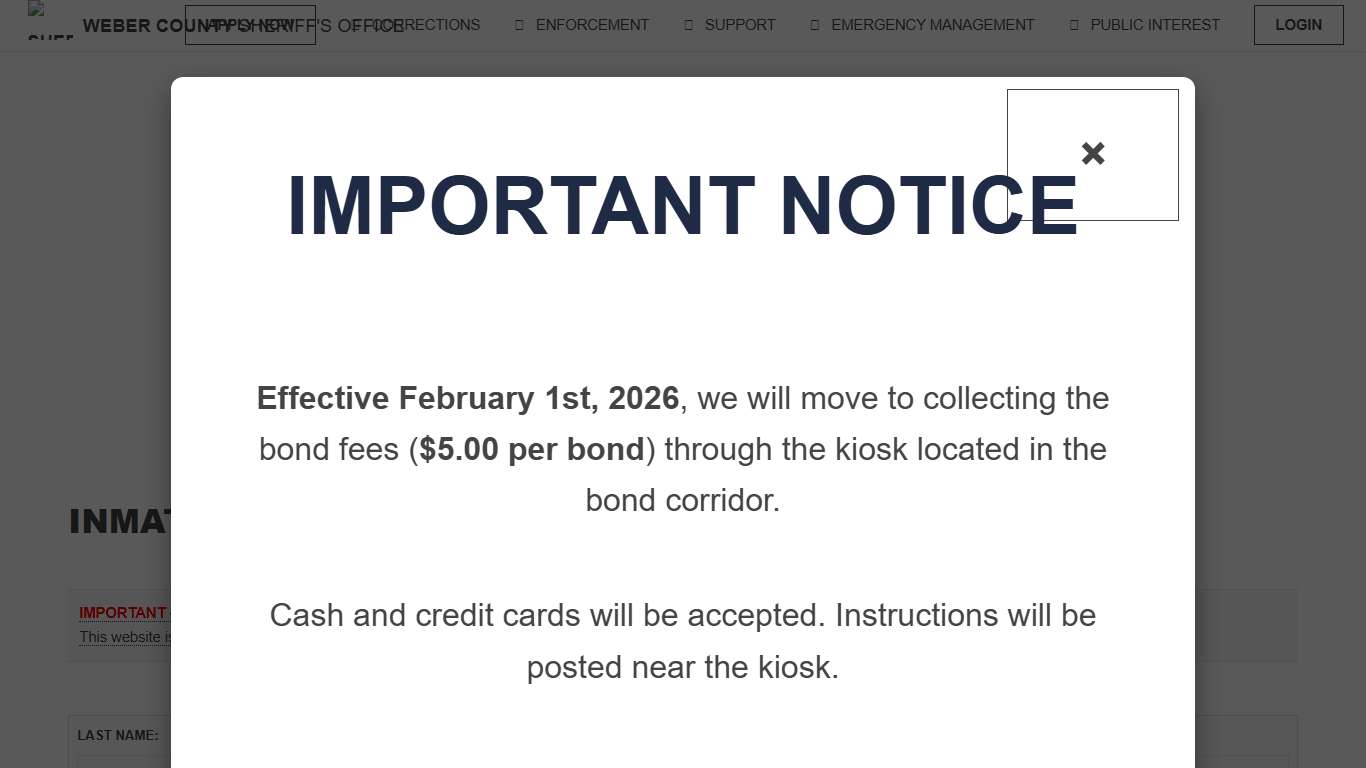This screenshot has width=1366, height=768.
Task: Open the Public Interest menu
Action: pos(1154,25)
